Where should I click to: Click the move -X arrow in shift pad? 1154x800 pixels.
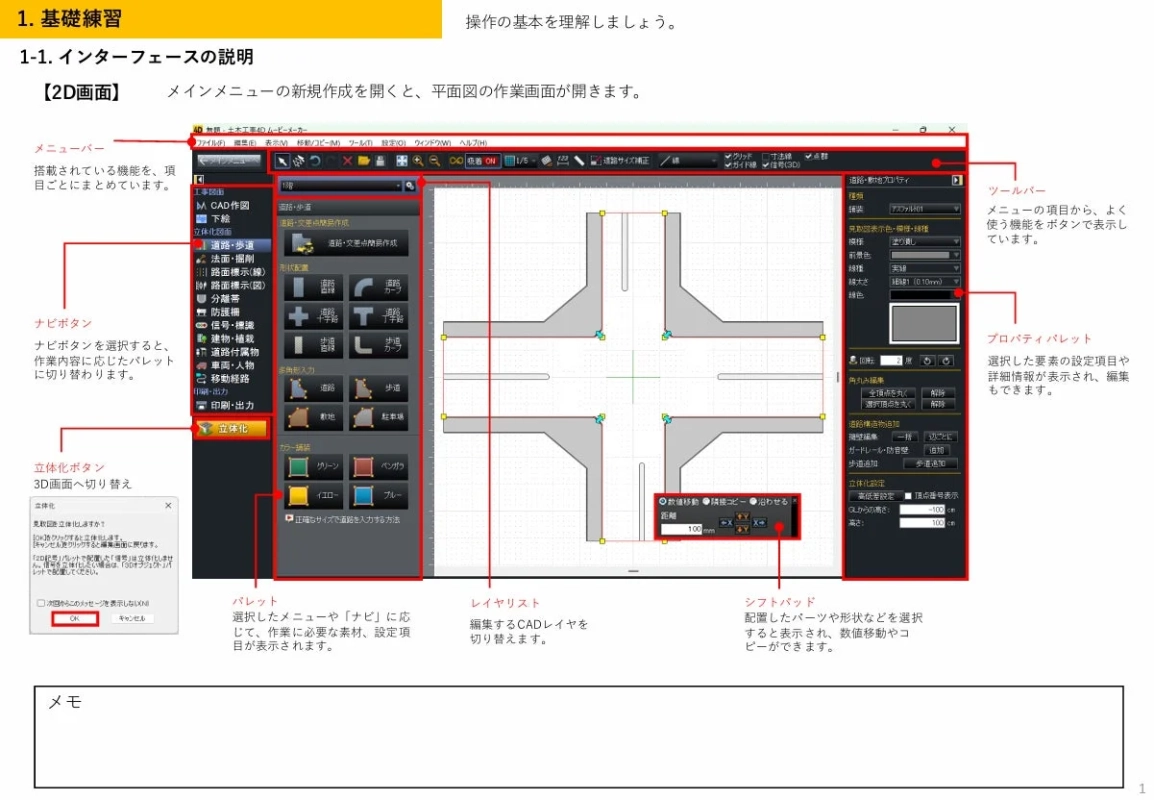(726, 523)
